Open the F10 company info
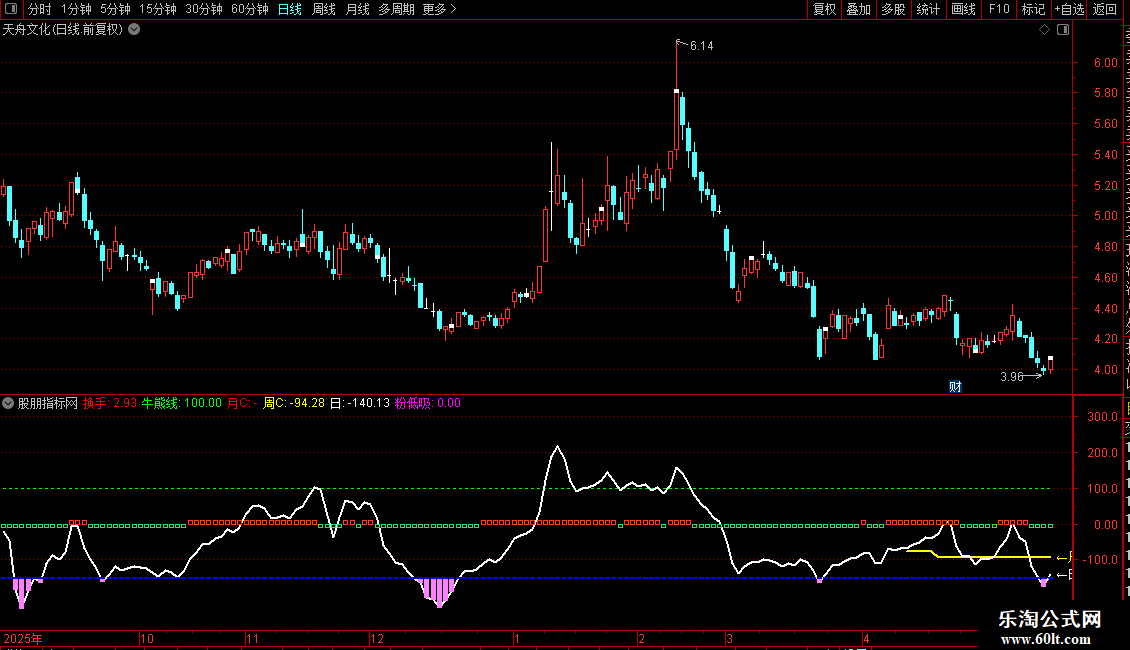The height and width of the screenshot is (650, 1130). pyautogui.click(x=999, y=9)
